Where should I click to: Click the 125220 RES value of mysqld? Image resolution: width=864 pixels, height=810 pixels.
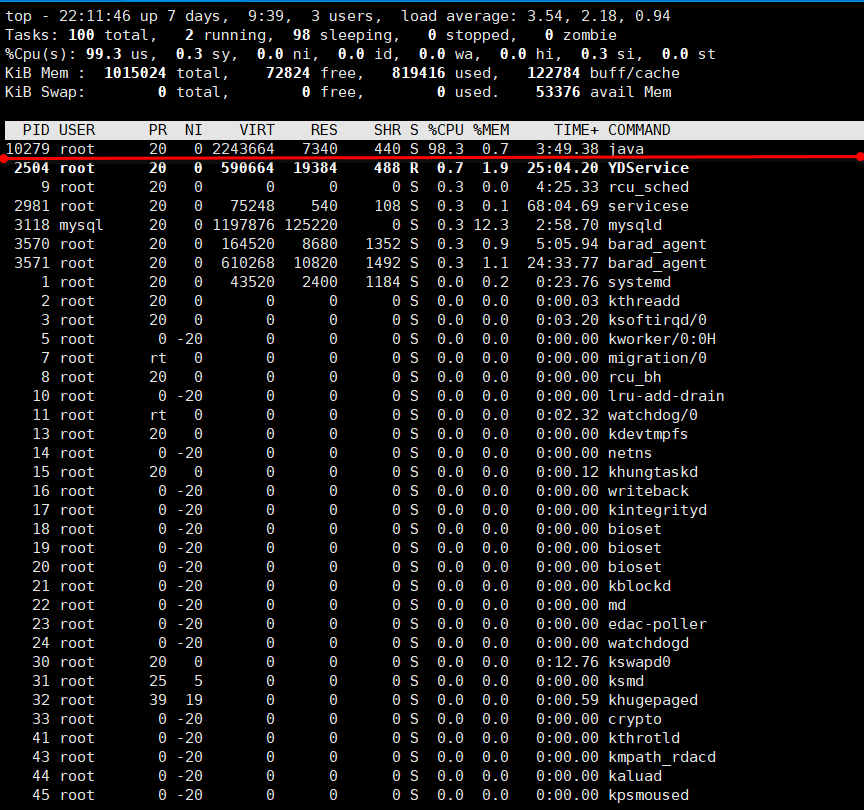311,225
